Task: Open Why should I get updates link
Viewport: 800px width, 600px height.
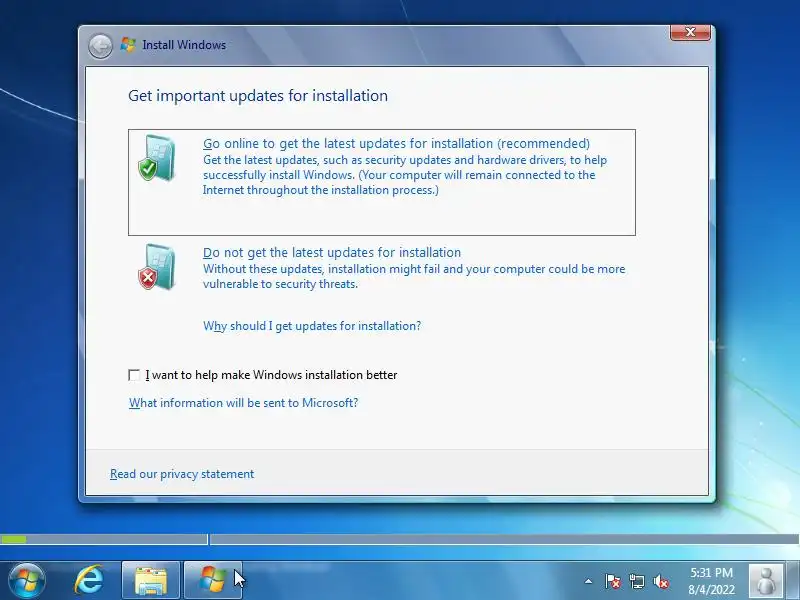Action: (312, 326)
